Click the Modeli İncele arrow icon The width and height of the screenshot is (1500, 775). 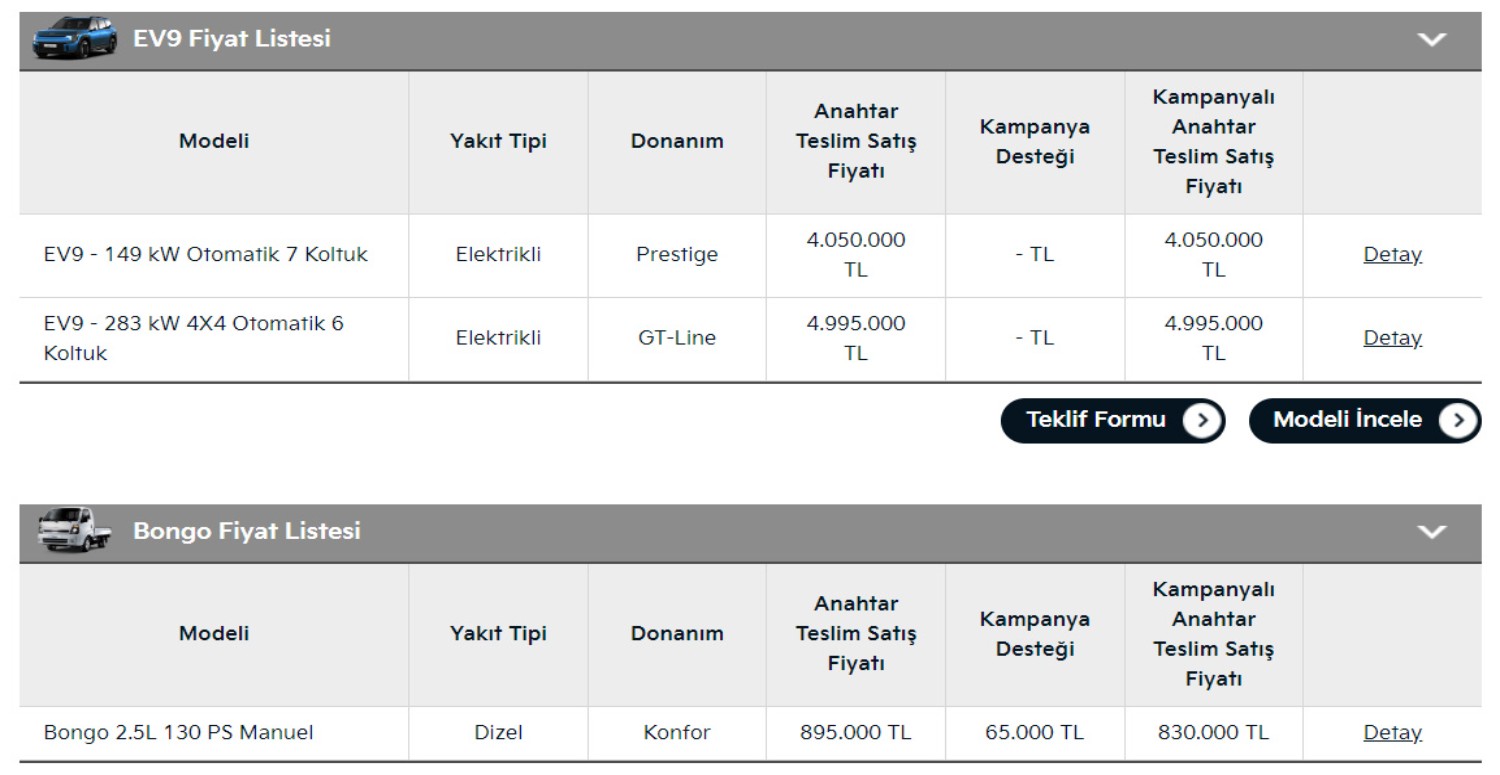tap(1457, 421)
